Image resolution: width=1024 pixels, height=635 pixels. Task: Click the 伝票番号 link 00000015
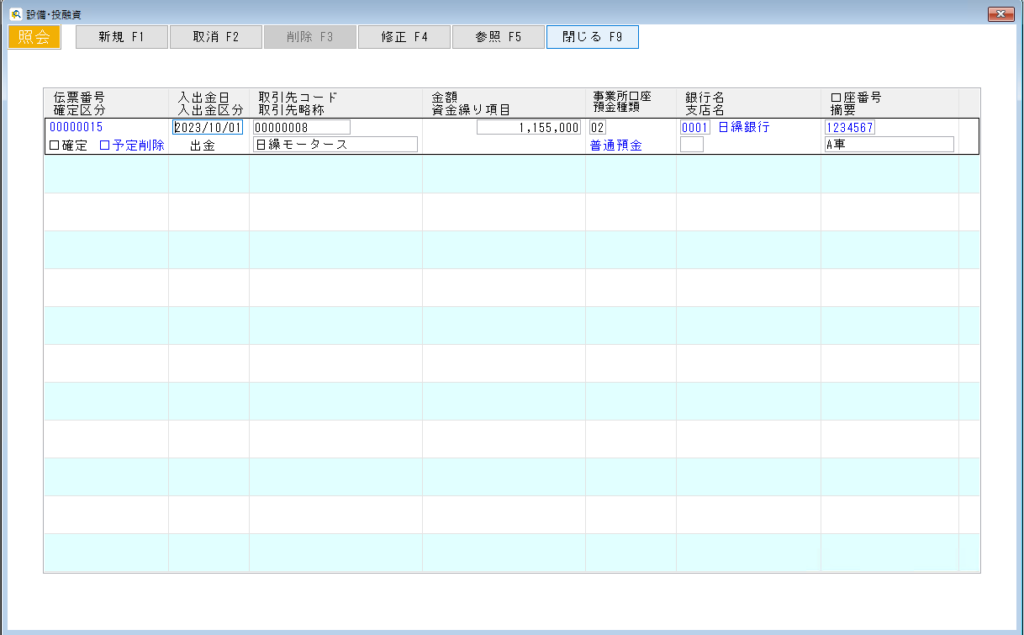click(76, 127)
